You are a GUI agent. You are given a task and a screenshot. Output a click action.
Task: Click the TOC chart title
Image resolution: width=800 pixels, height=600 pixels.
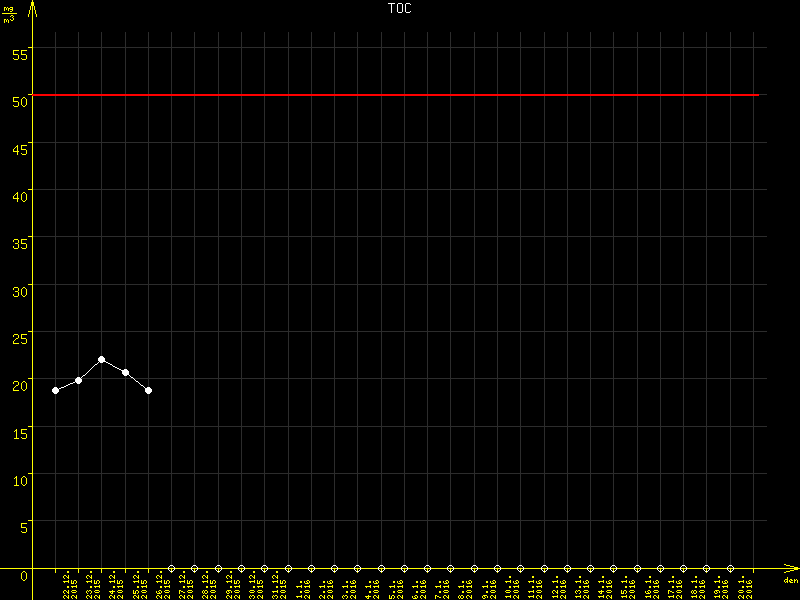pyautogui.click(x=399, y=8)
